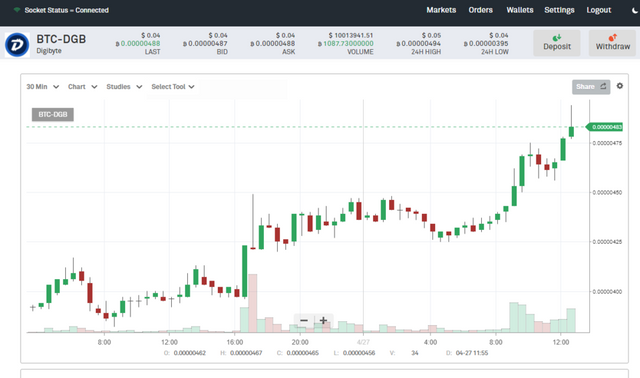Click the date readout 04-27 11:55
The image size is (640, 378).
(x=471, y=353)
